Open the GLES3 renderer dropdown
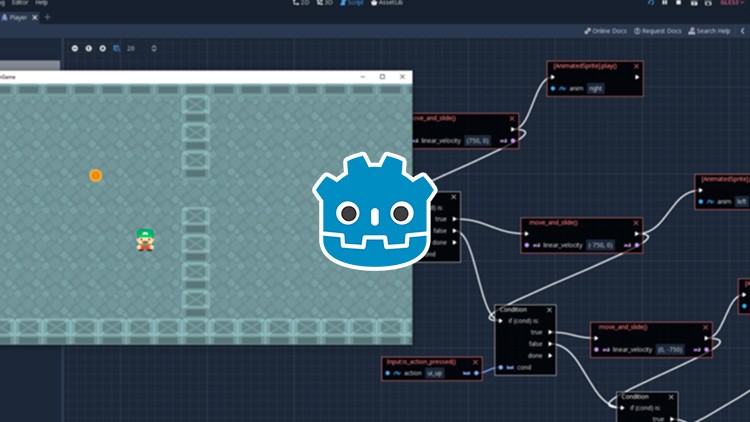The image size is (750, 422). pos(732,3)
